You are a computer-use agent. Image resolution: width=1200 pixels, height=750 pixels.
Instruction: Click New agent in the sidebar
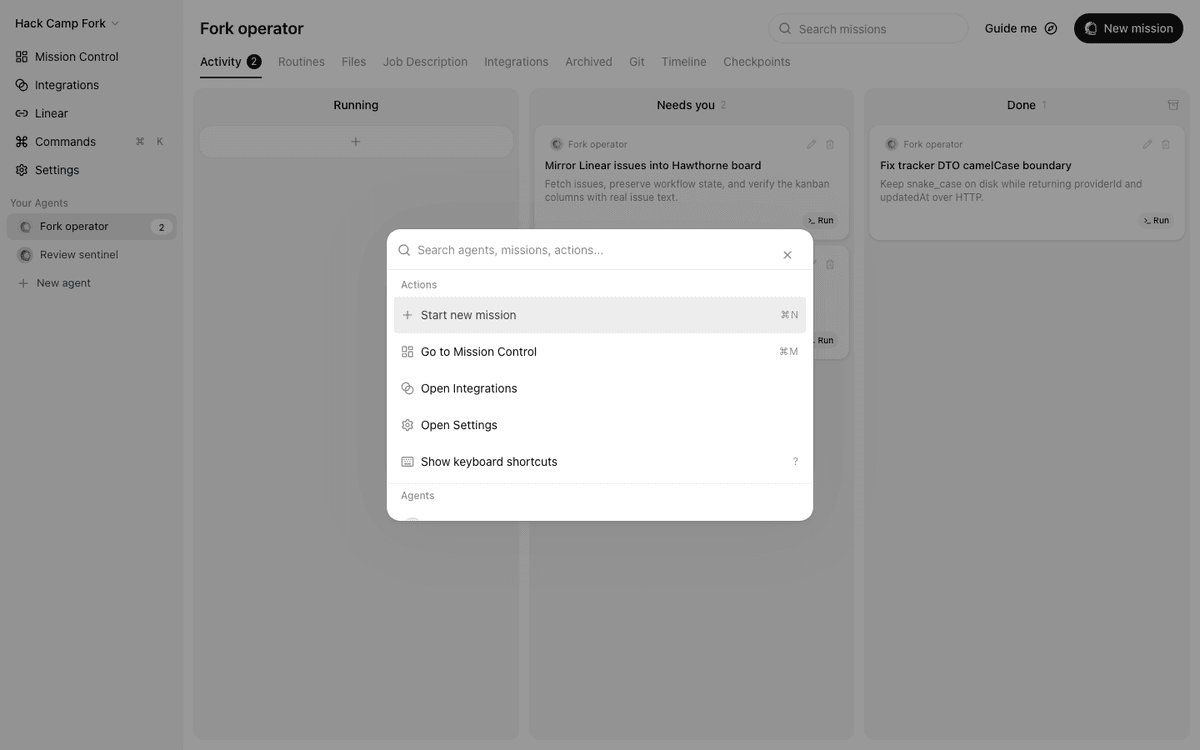[91, 283]
